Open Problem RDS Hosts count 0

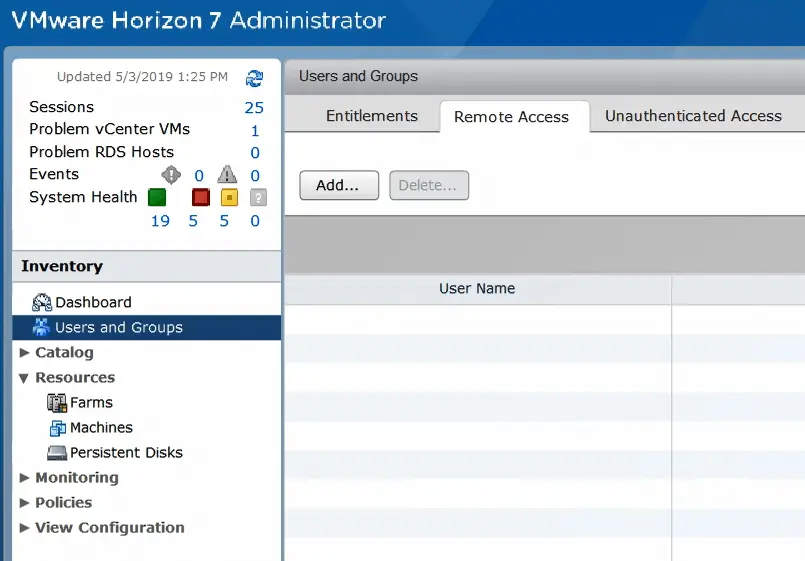[x=255, y=153]
